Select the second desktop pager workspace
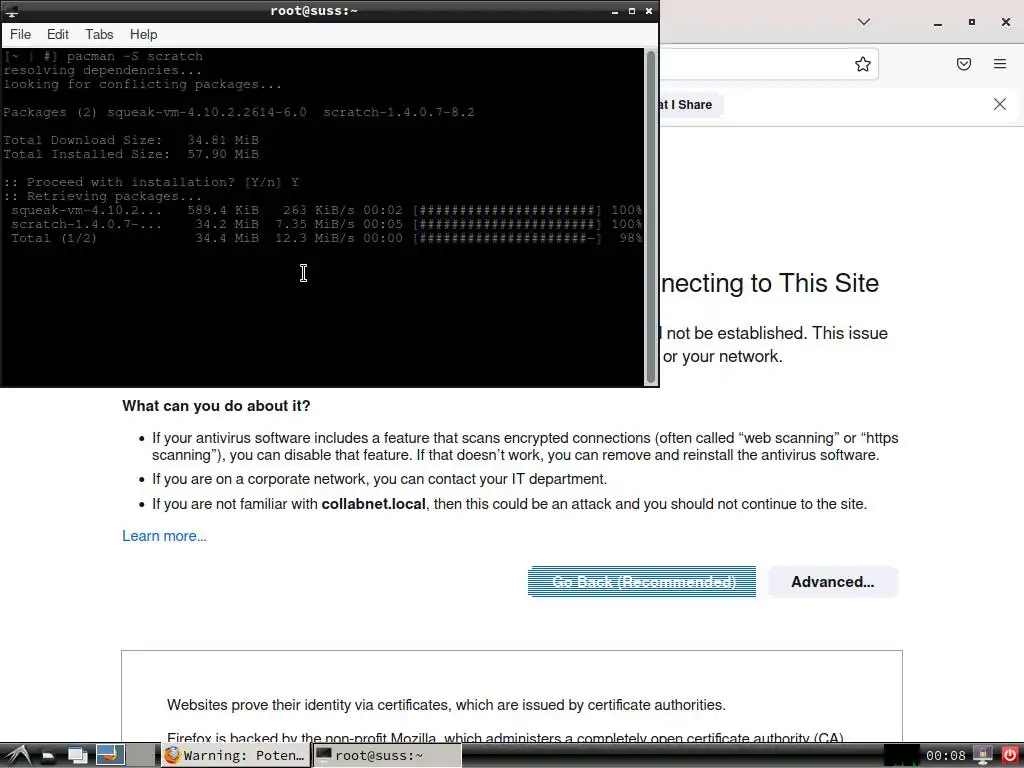Viewport: 1024px width, 768px height. point(141,755)
